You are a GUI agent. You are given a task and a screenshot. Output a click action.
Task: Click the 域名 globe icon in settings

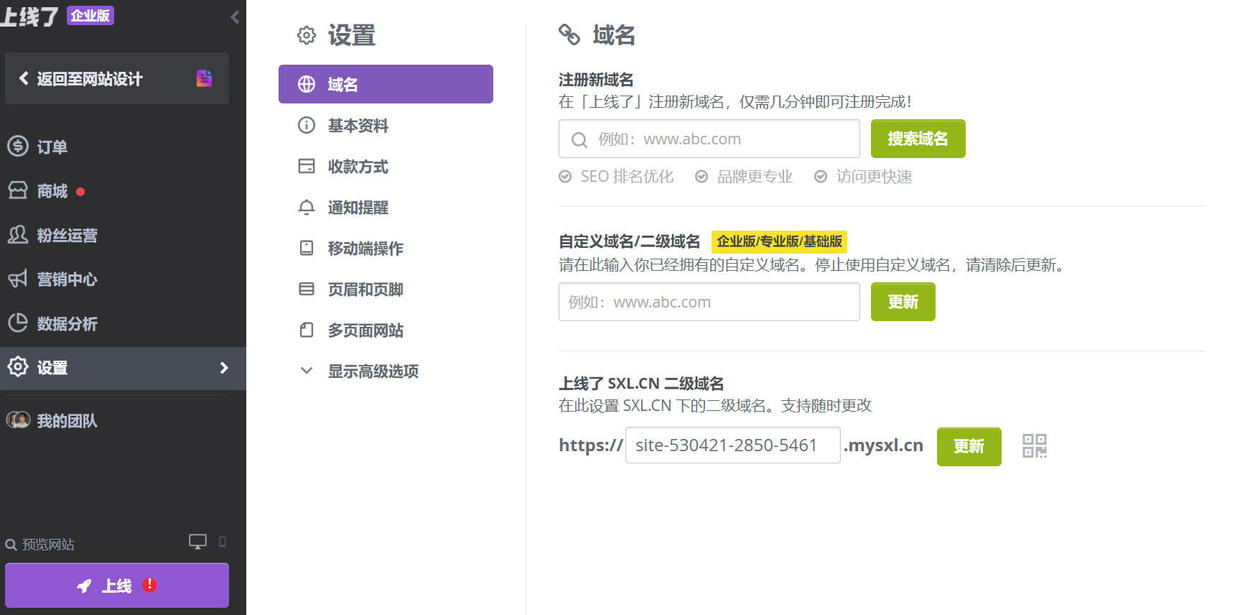[x=306, y=84]
